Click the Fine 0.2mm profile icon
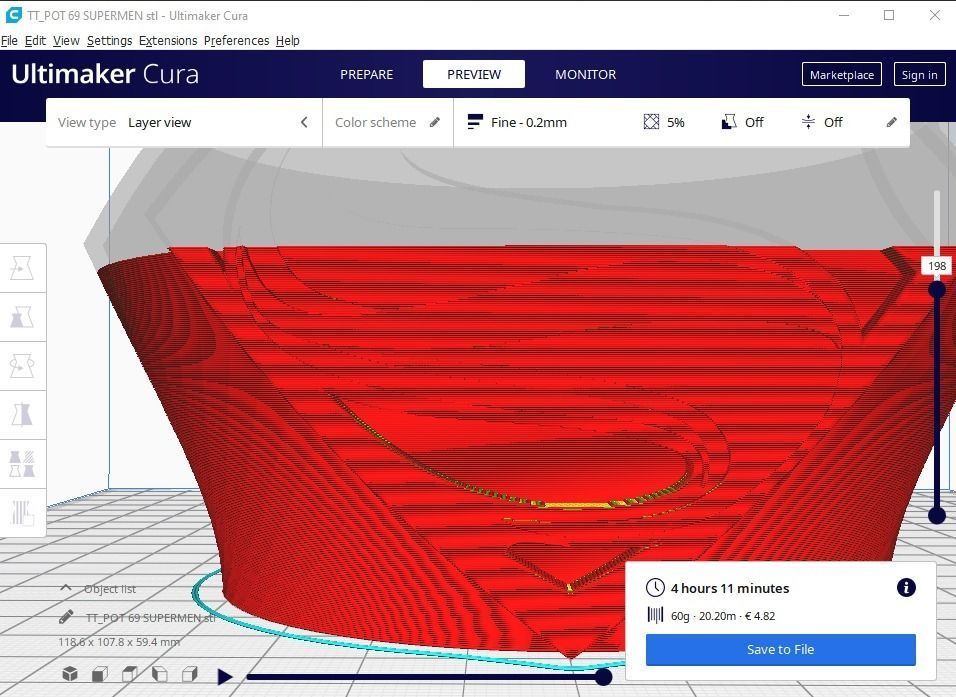This screenshot has height=697, width=956. pyautogui.click(x=474, y=122)
